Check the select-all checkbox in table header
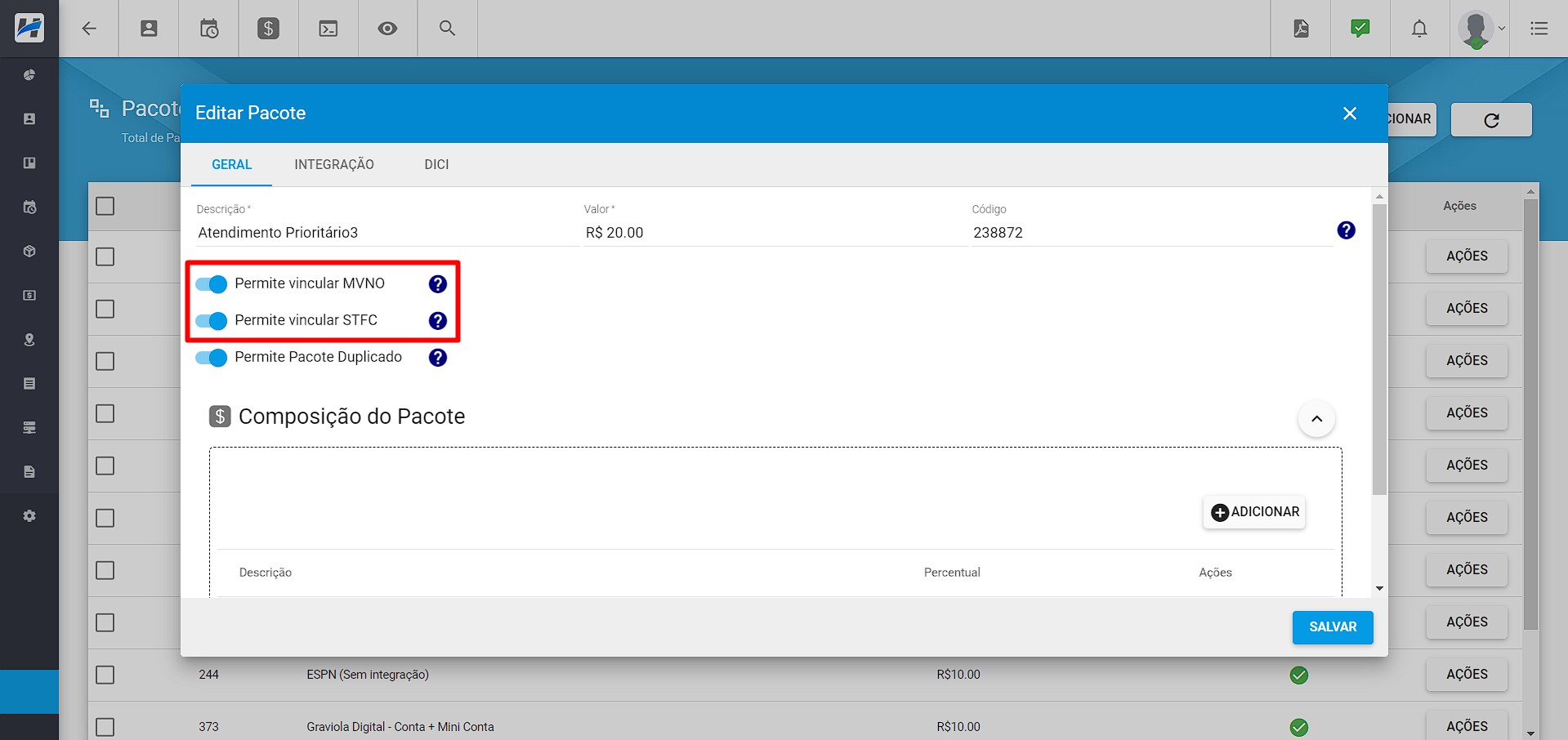This screenshot has height=740, width=1568. point(105,206)
